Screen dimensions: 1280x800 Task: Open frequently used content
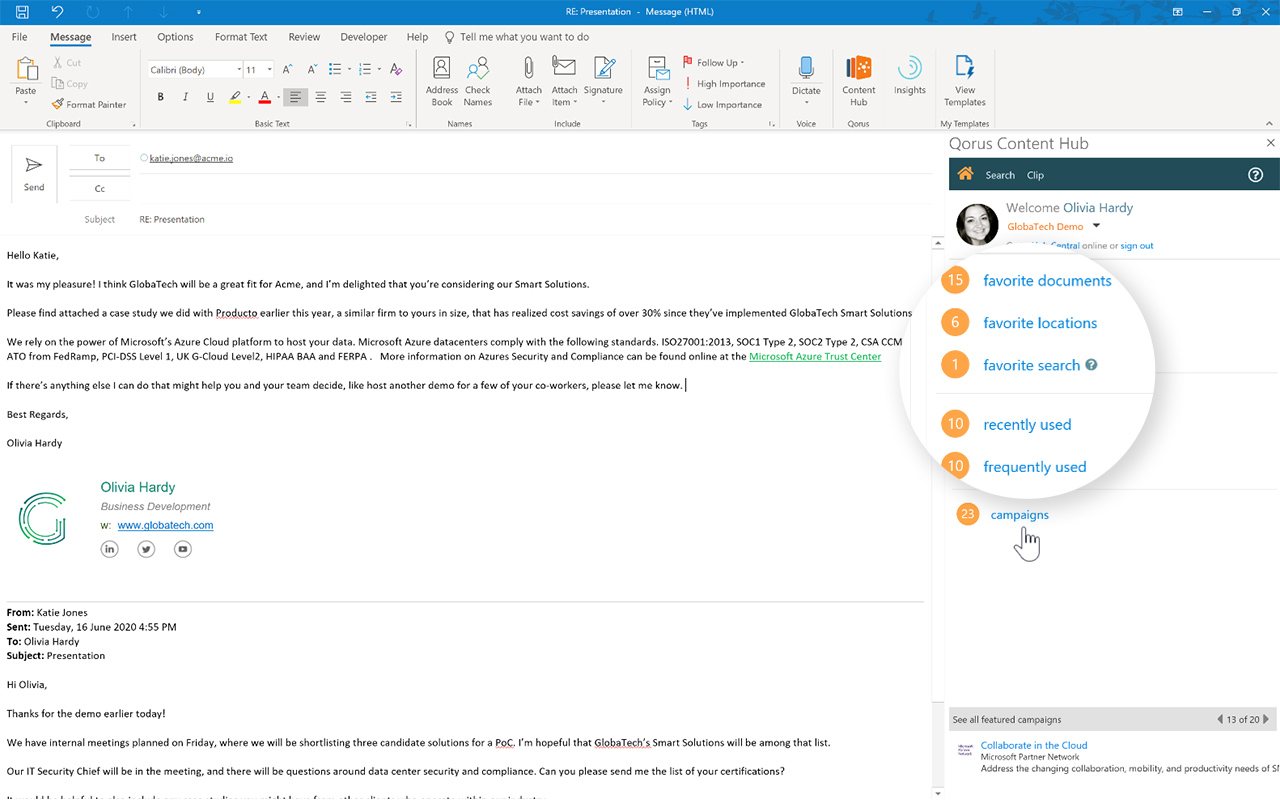1034,467
